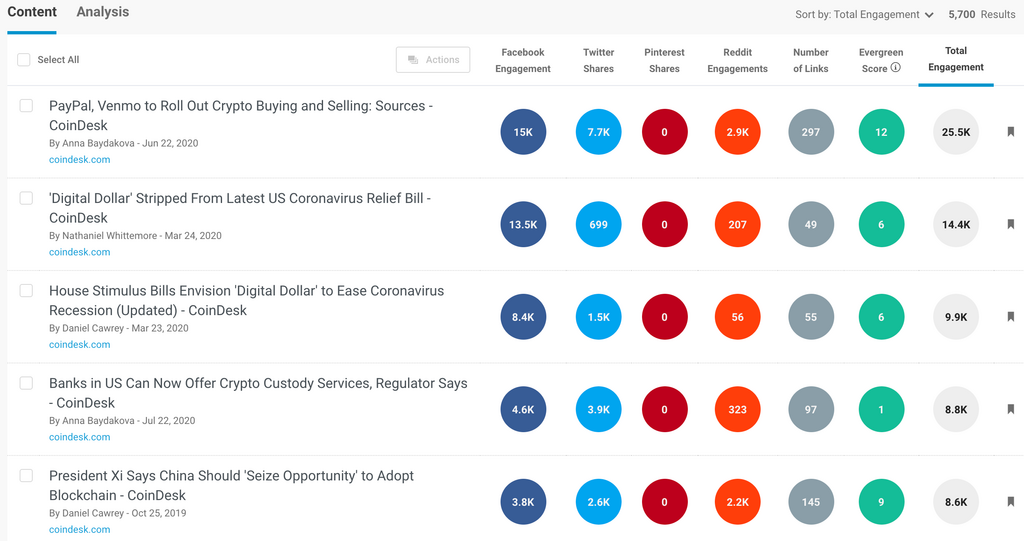Check the Select All checkbox
The width and height of the screenshot is (1024, 541).
pyautogui.click(x=24, y=60)
